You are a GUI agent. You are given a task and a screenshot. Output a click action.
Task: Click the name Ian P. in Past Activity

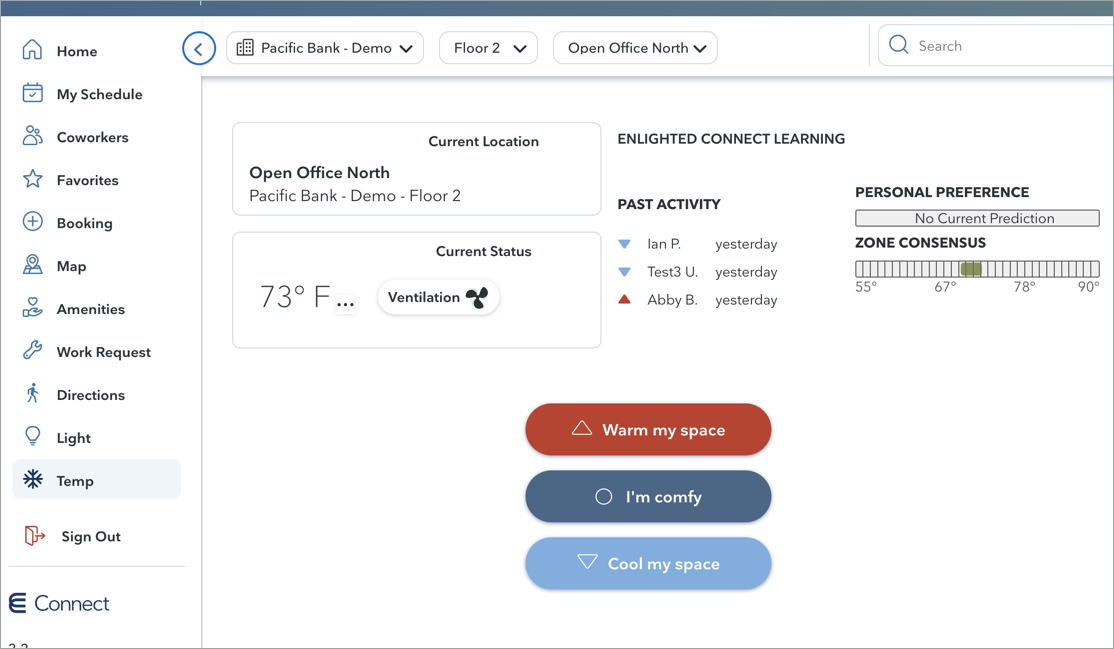pos(664,244)
